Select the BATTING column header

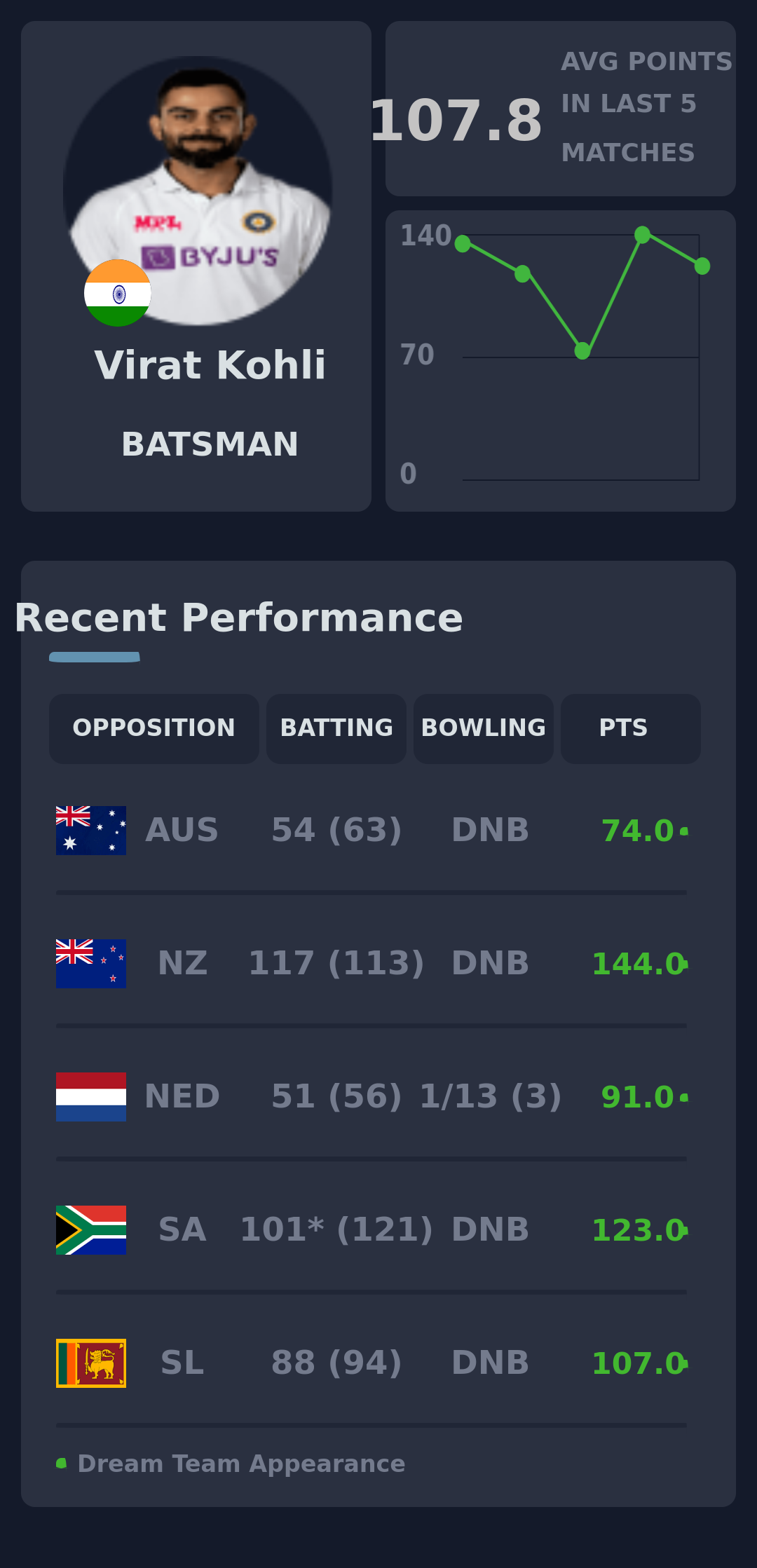[336, 728]
